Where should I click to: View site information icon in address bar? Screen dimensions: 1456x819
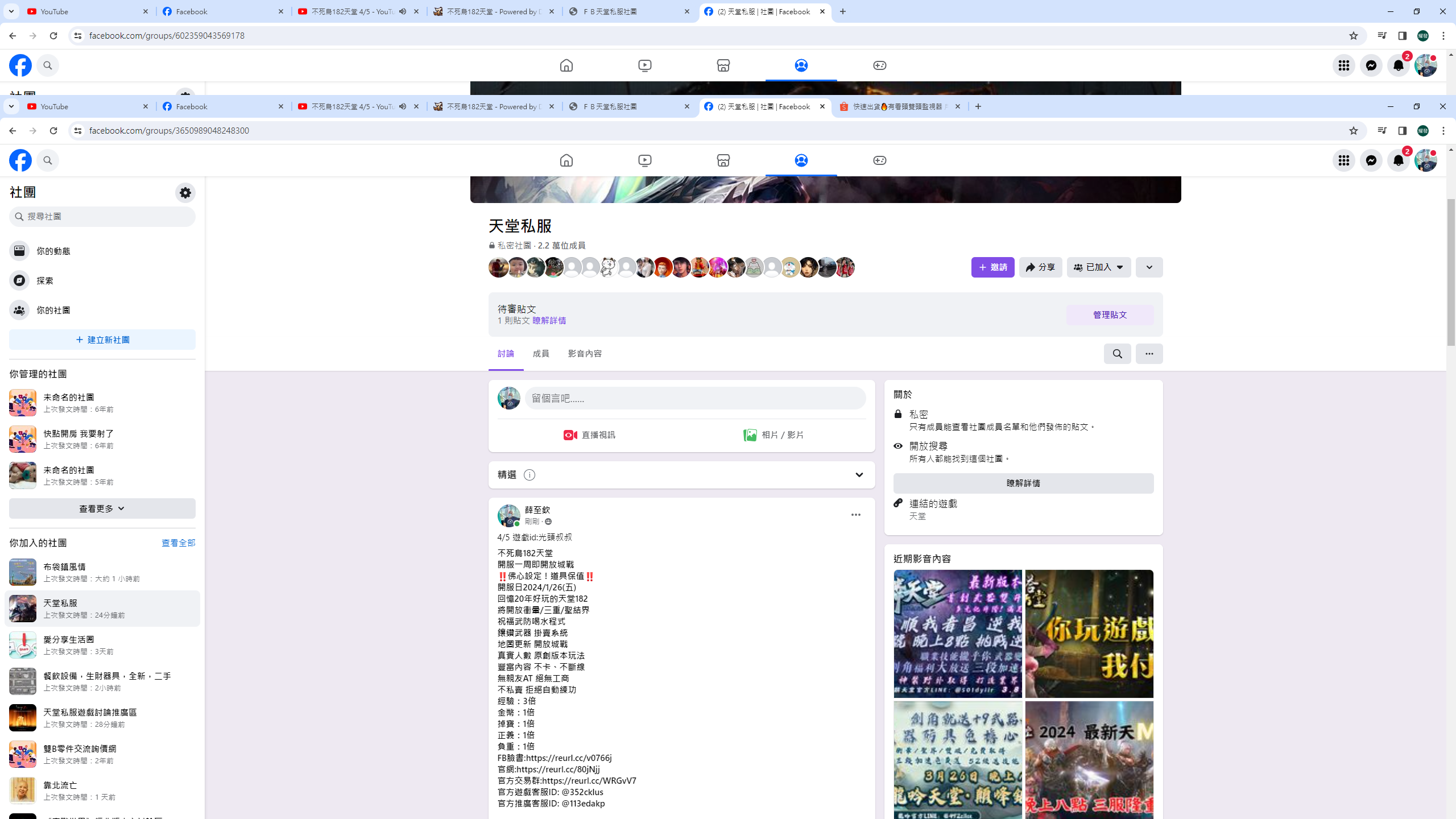coord(78,131)
